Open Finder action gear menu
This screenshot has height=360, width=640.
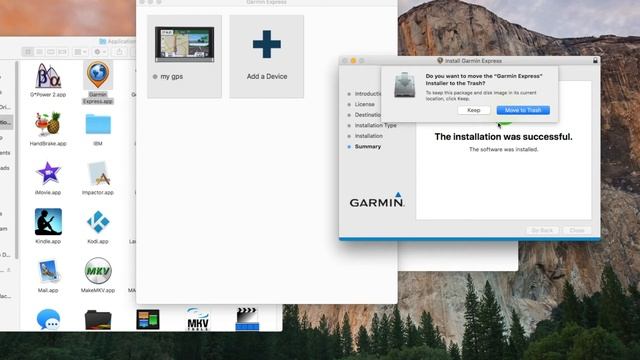coord(100,52)
